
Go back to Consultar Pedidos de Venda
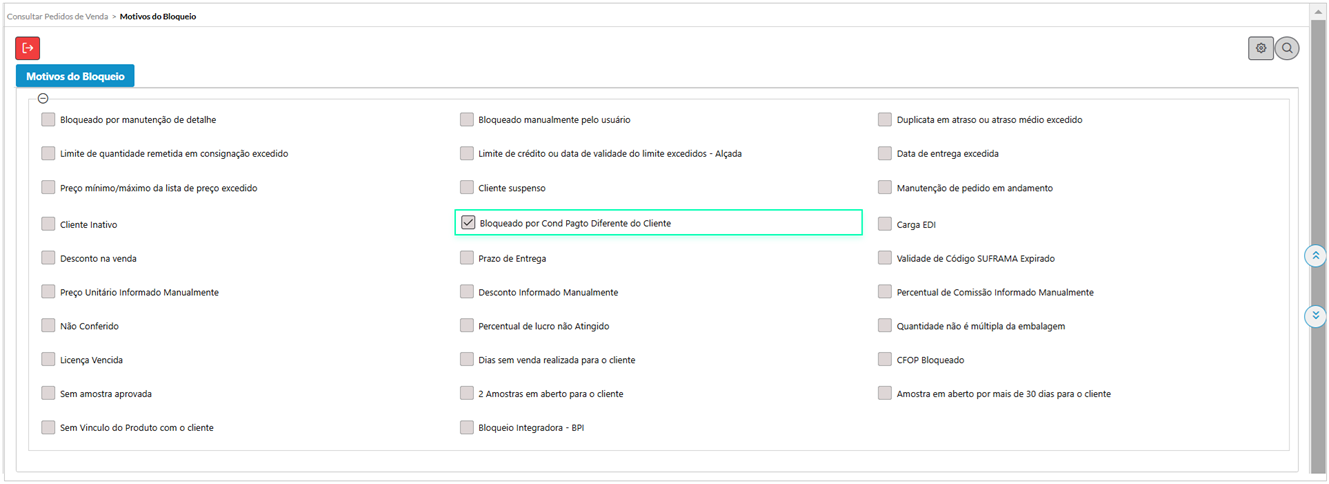click(57, 17)
